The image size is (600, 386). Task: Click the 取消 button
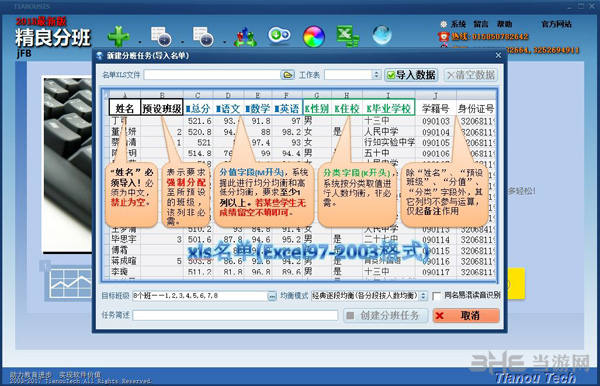click(466, 316)
